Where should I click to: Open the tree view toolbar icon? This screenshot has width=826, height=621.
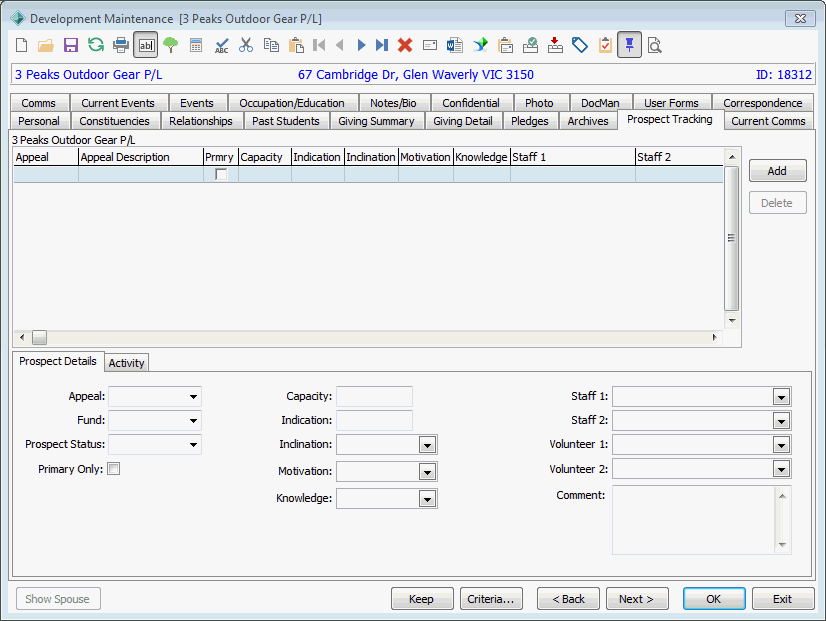click(x=171, y=45)
